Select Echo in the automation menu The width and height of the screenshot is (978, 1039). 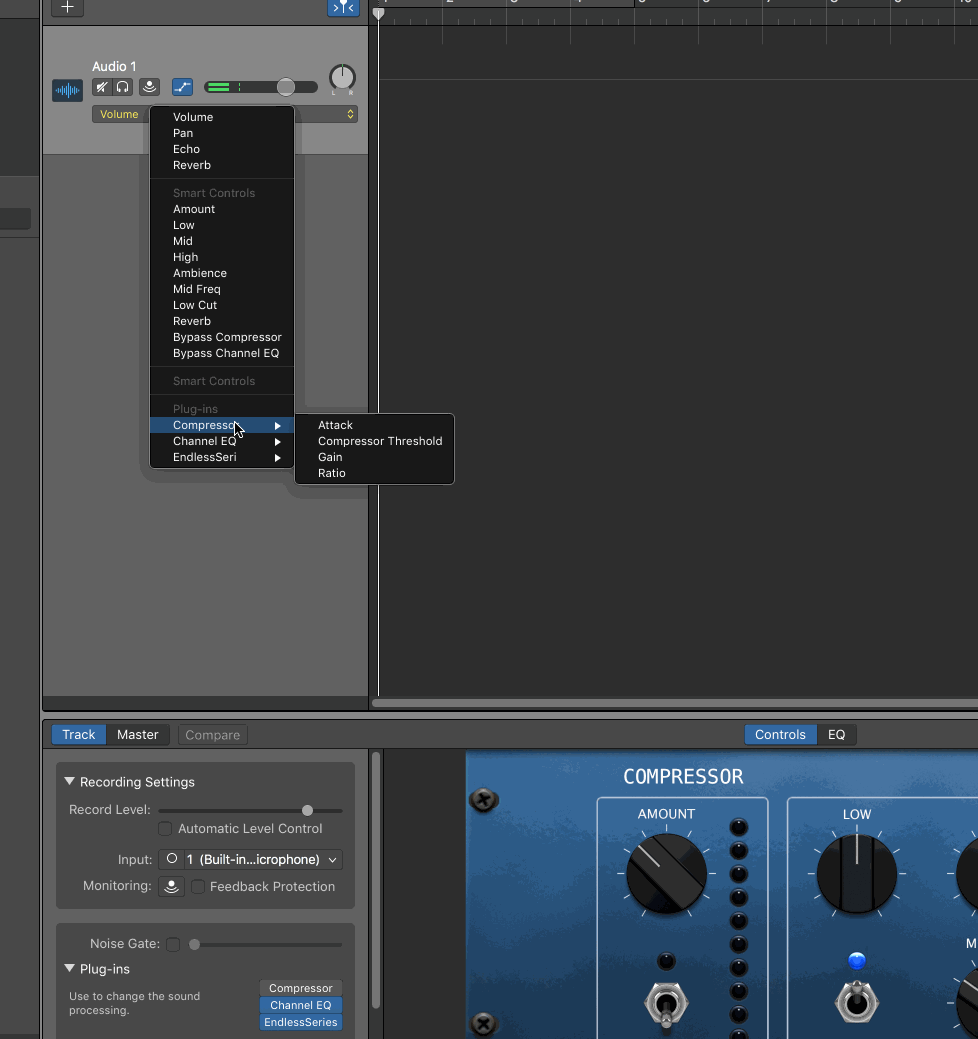222,149
